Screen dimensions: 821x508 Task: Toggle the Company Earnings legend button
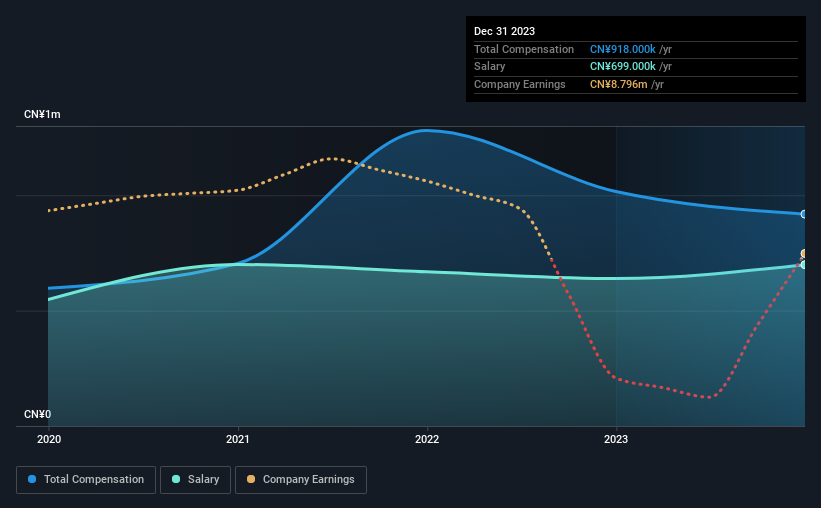pyautogui.click(x=301, y=479)
